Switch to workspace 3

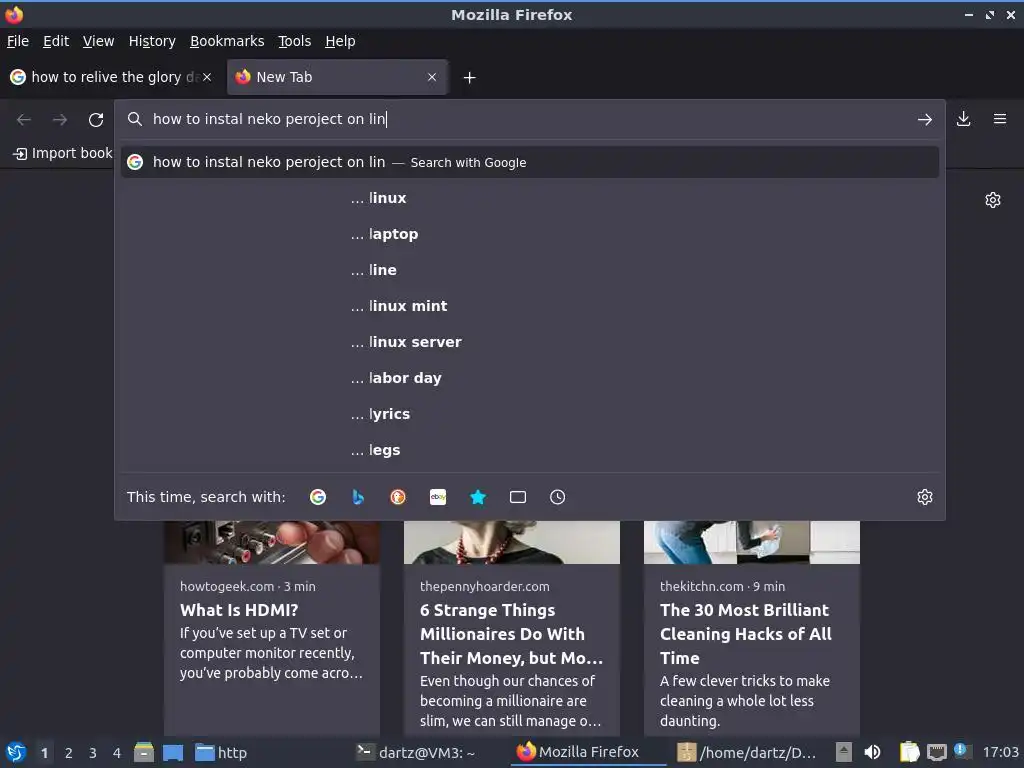[x=93, y=753]
